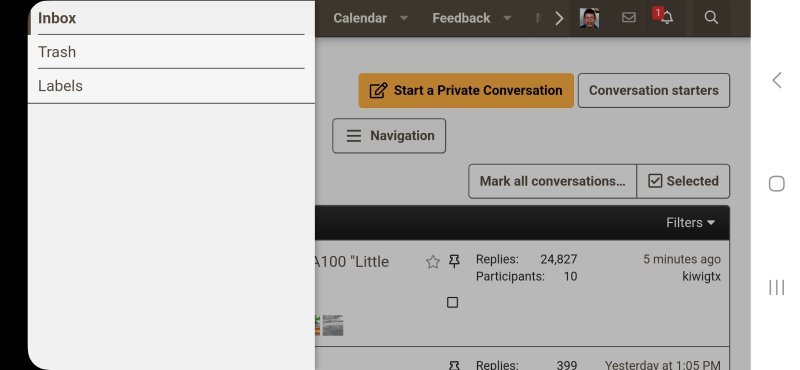Tap the Android home button
This screenshot has height=370, width=800.
(x=776, y=184)
